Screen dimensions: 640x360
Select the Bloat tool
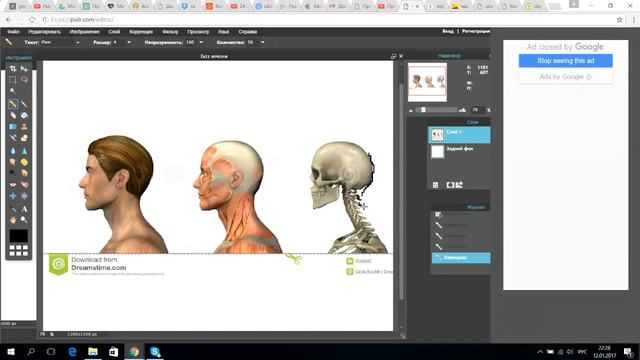pos(13,196)
